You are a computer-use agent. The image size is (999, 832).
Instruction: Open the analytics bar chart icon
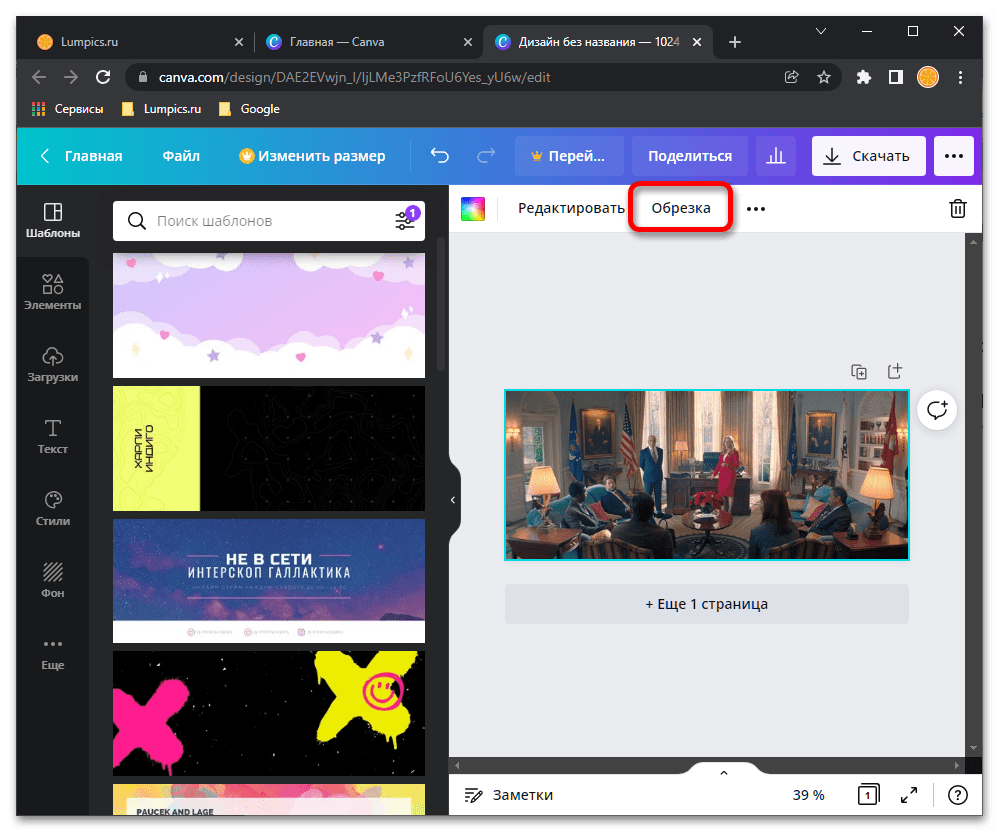[775, 156]
